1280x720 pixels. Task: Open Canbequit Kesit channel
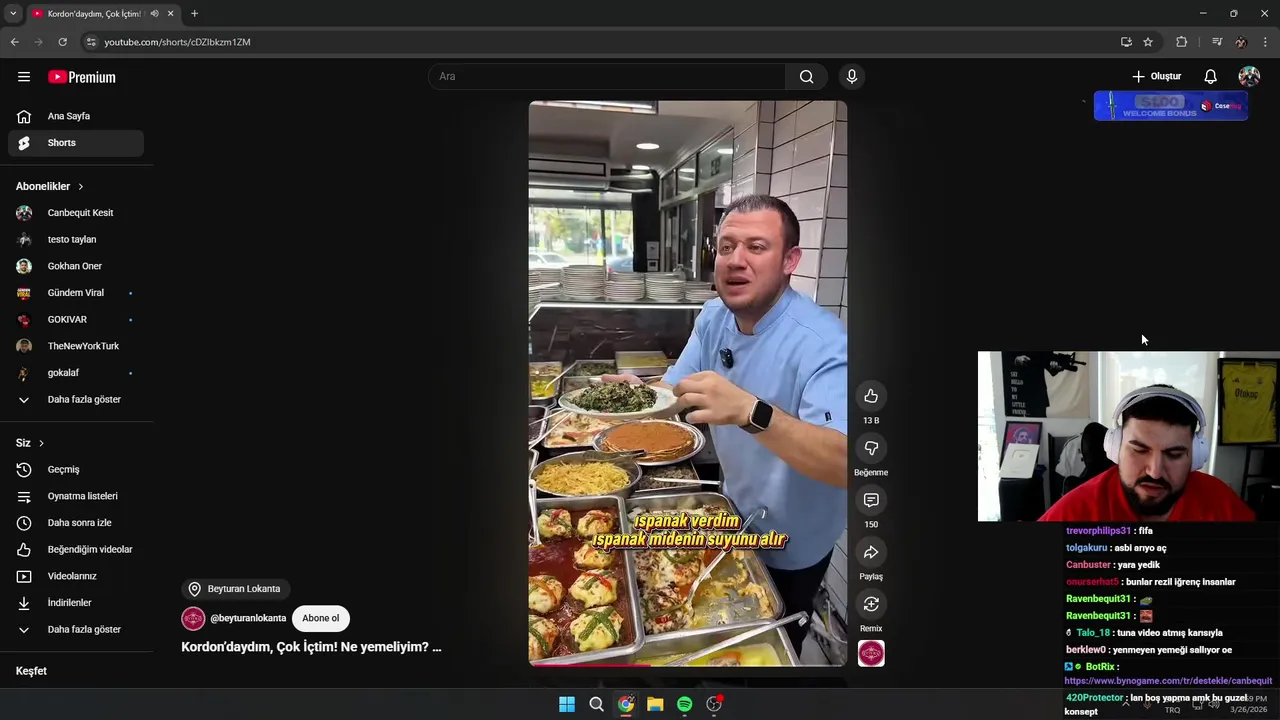click(x=76, y=213)
